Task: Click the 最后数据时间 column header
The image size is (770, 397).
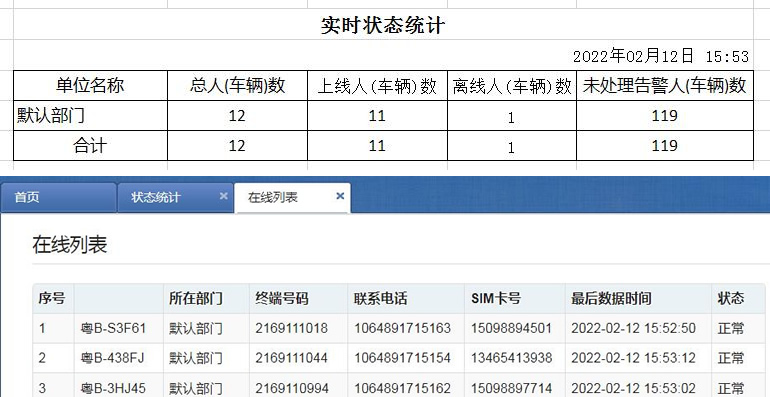Action: pyautogui.click(x=638, y=298)
